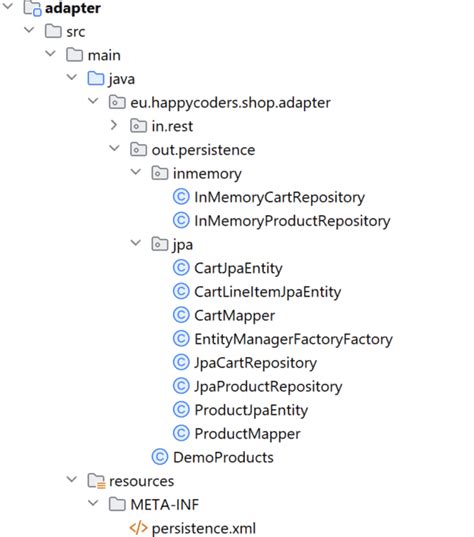Click the CartJpaEntity class icon
Image resolution: width=474 pixels, height=537 pixels.
(181, 268)
